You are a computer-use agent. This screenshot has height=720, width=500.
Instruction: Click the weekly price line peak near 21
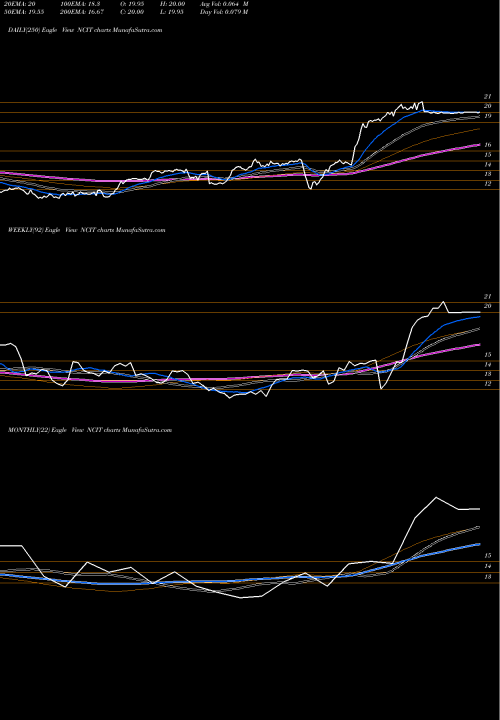click(443, 302)
